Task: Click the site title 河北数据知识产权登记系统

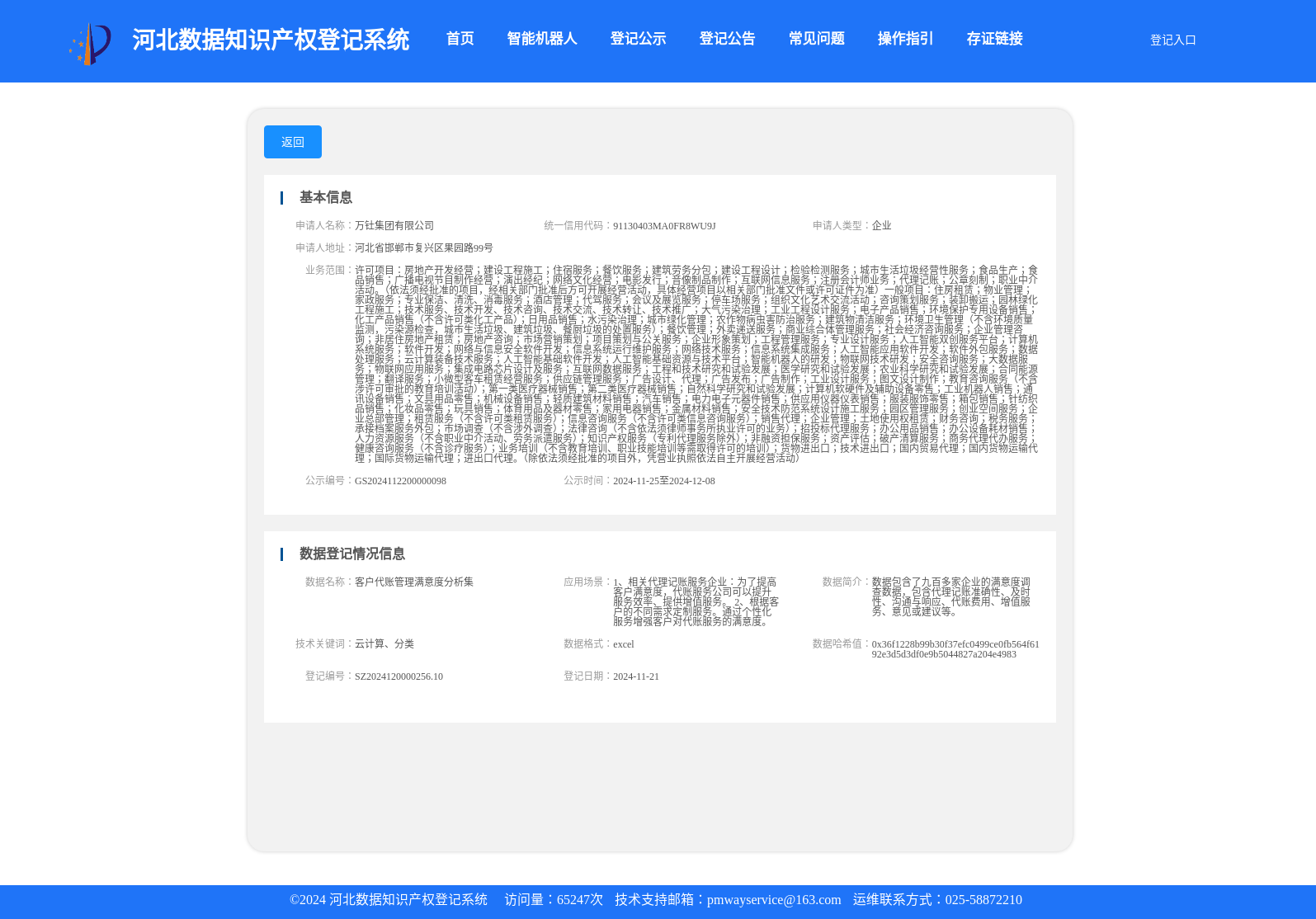Action: click(271, 40)
